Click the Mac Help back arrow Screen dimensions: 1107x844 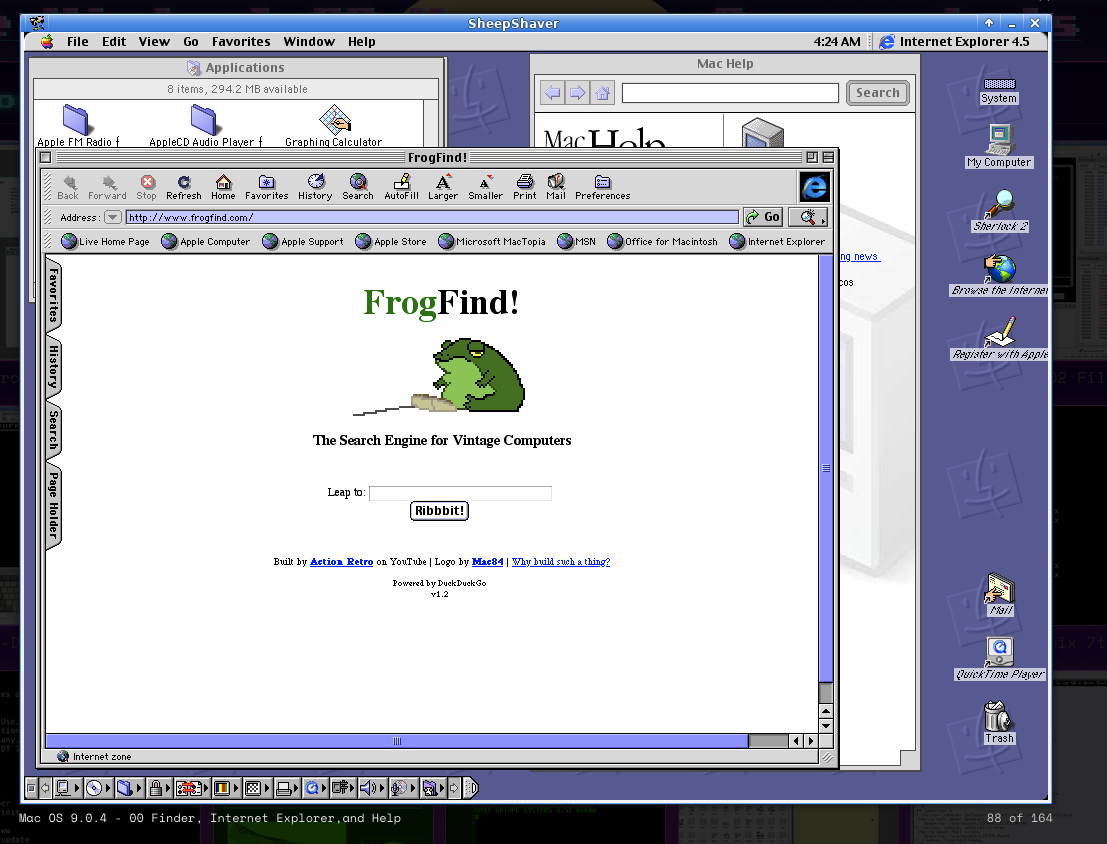pos(553,93)
